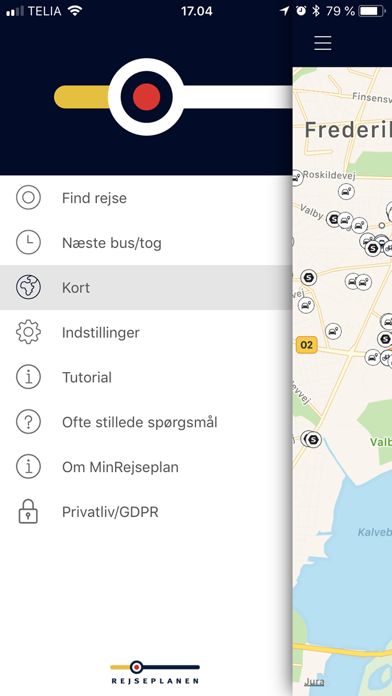Tap the padlock Privatliv/GDPR icon
392x696 pixels.
click(x=28, y=512)
